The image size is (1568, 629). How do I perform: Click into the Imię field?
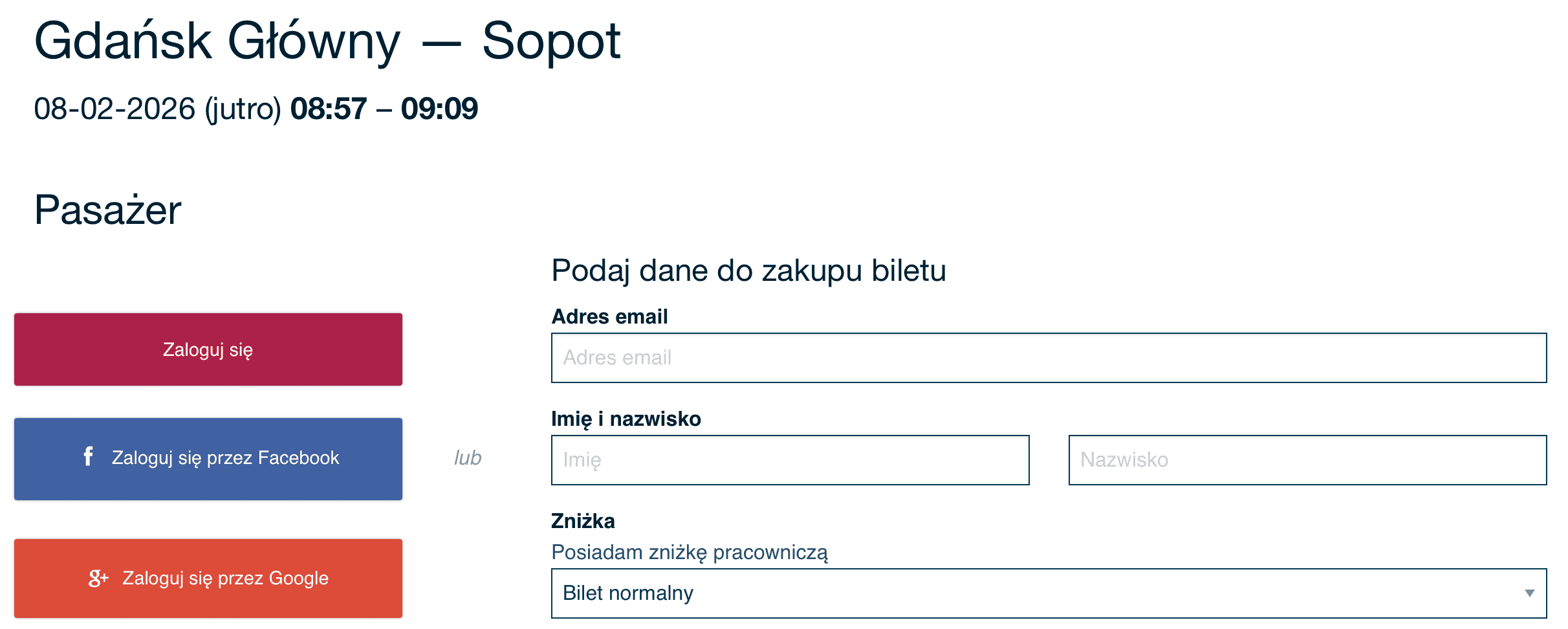pyautogui.click(x=789, y=460)
